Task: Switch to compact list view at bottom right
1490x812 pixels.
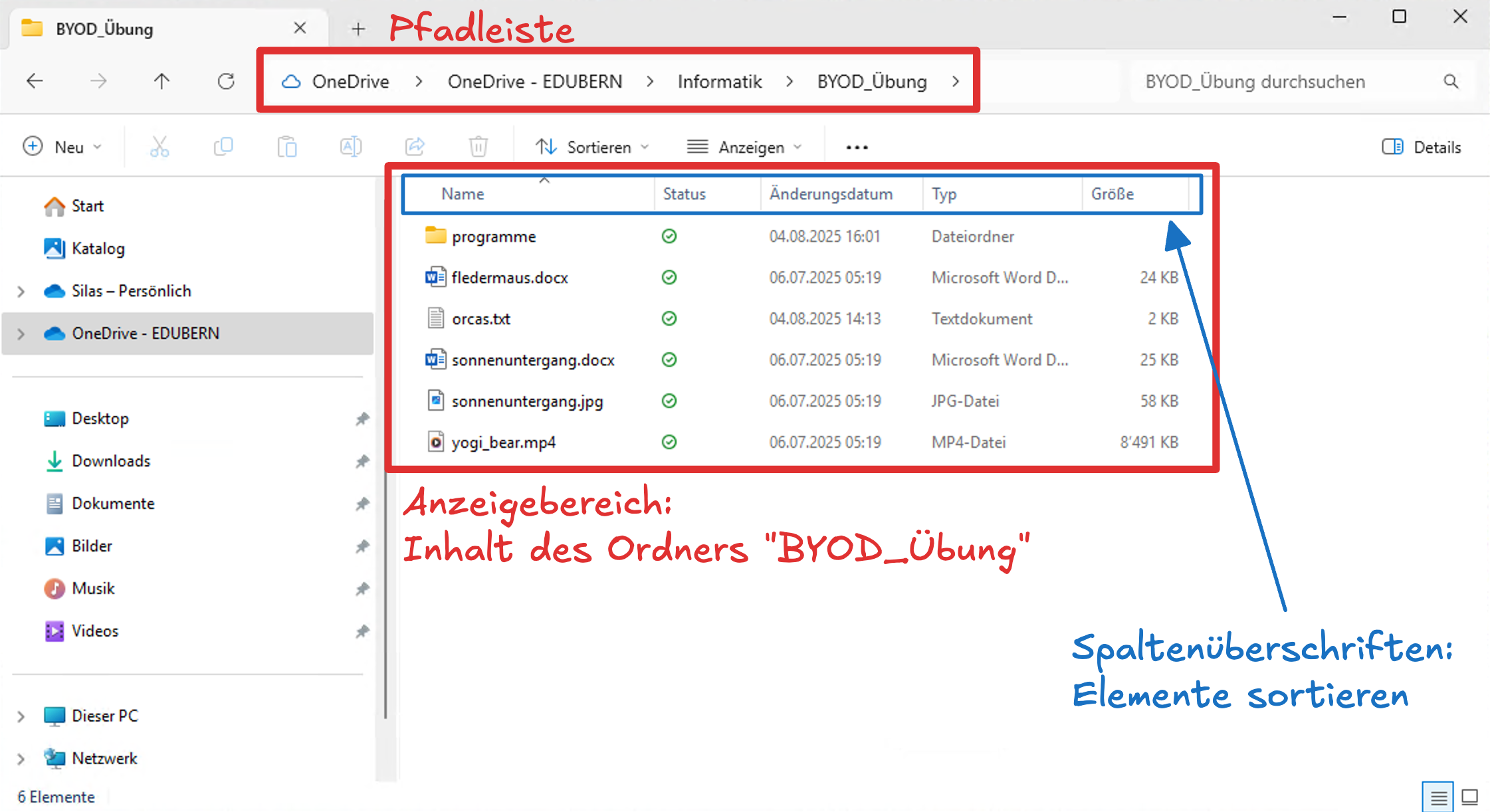Action: point(1437,796)
